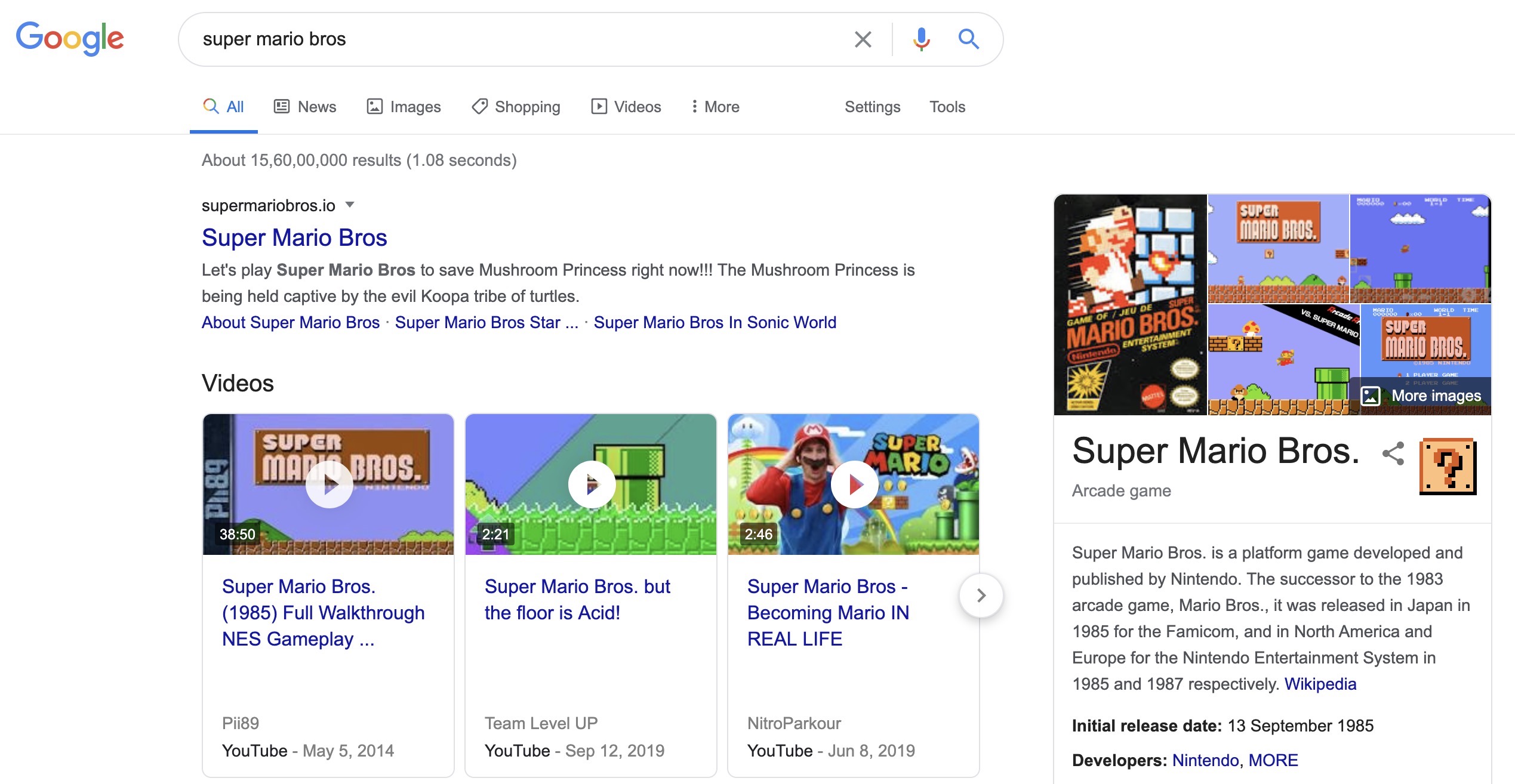Viewport: 1515px width, 784px height.
Task: Click into the search input field
Action: [x=519, y=39]
